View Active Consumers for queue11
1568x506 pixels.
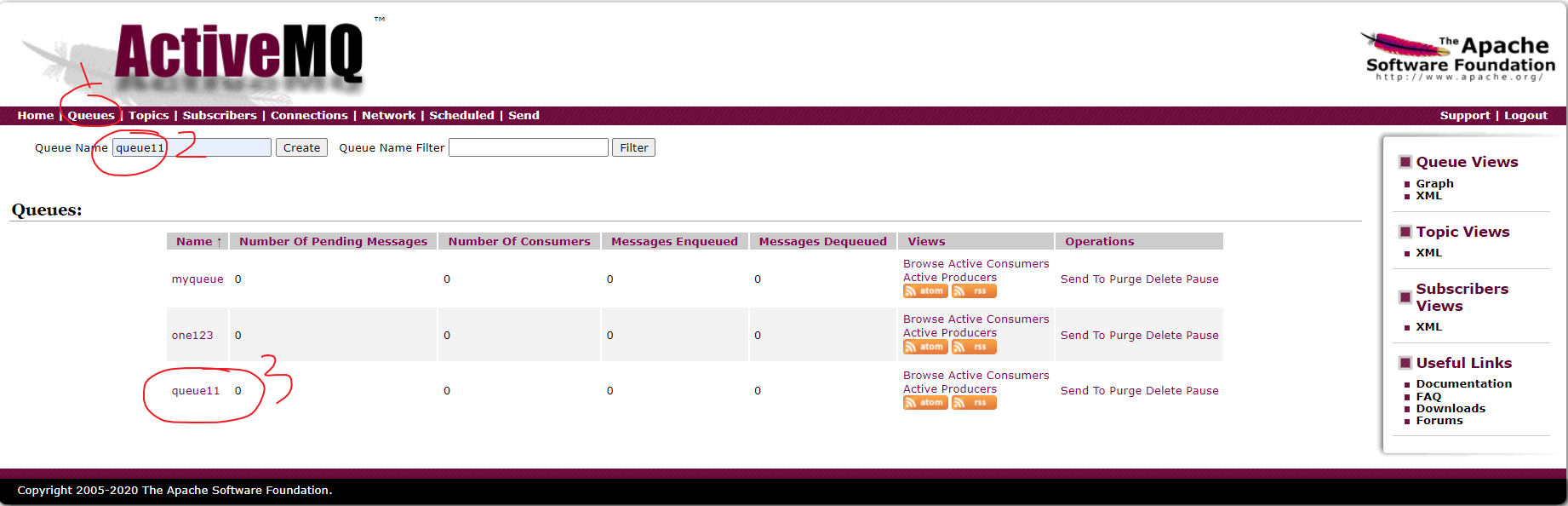point(999,375)
